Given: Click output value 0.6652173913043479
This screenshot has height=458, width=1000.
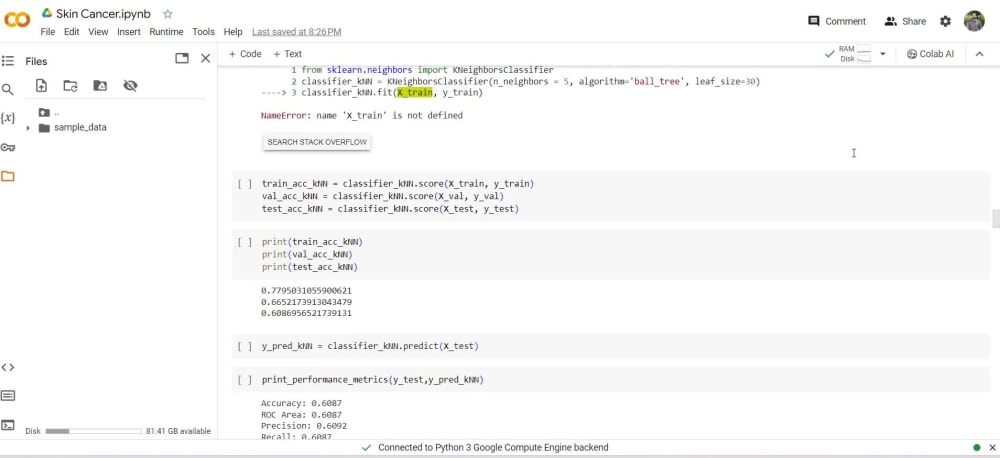Looking at the screenshot, I should pos(306,302).
